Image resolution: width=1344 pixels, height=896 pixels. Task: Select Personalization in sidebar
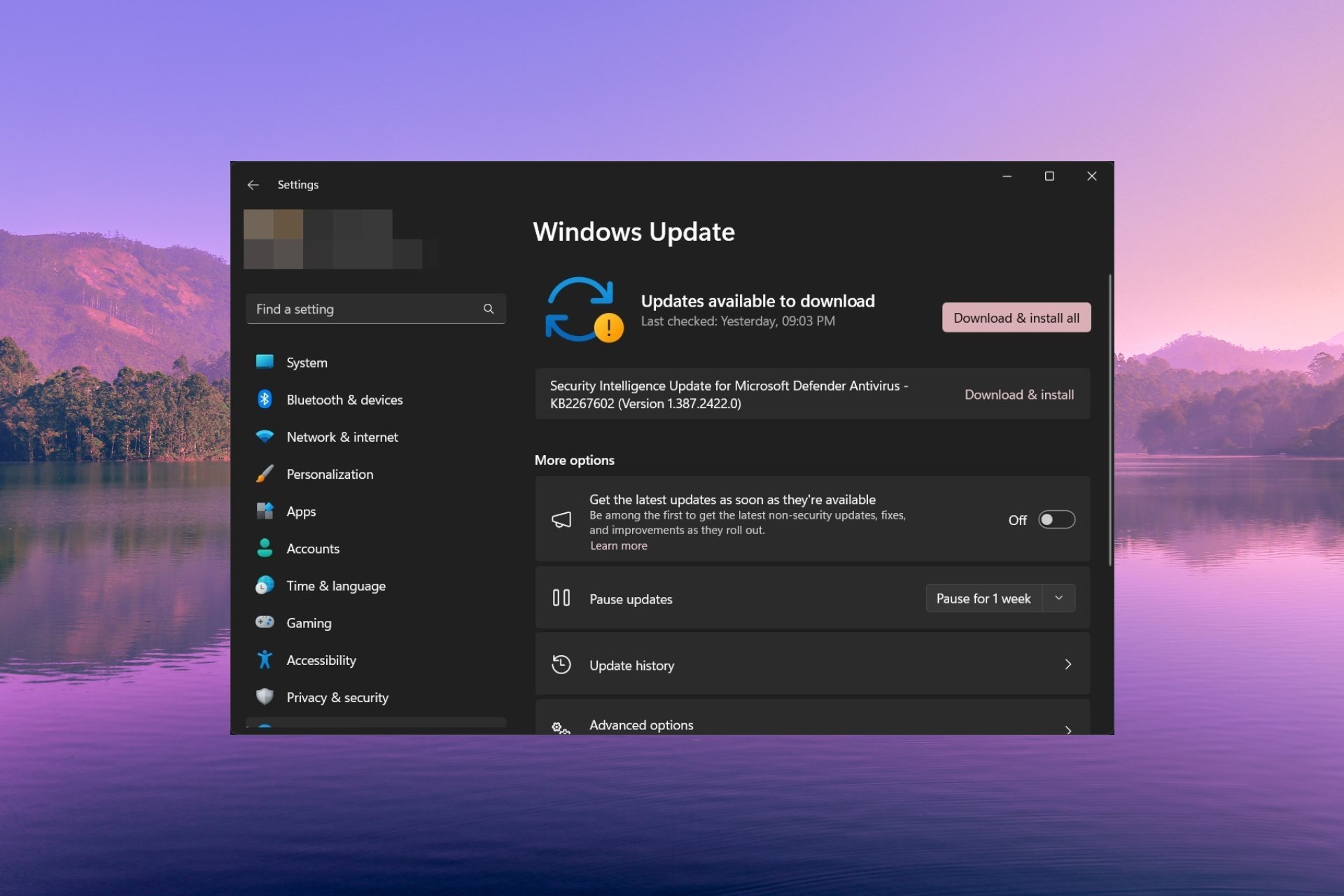(376, 474)
